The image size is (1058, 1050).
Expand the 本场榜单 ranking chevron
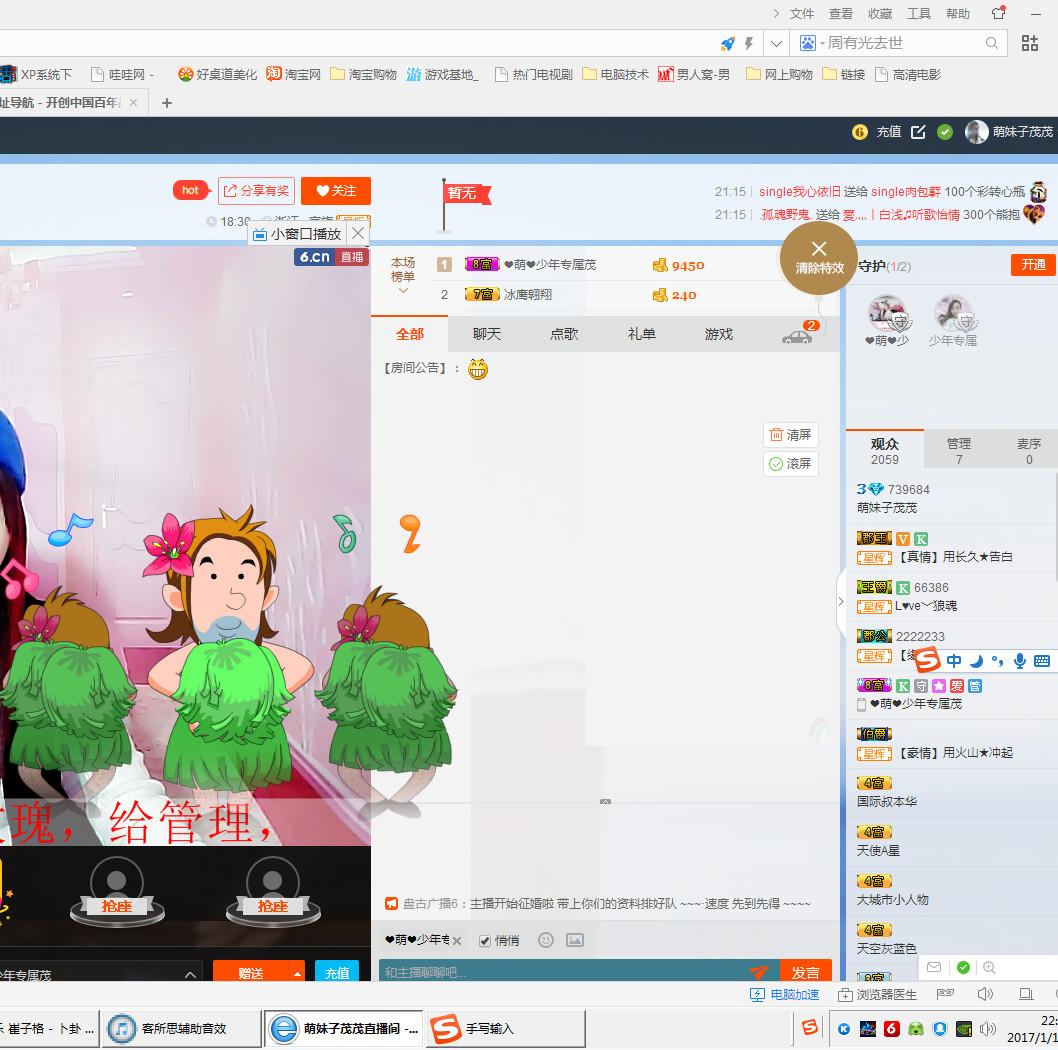pyautogui.click(x=403, y=290)
